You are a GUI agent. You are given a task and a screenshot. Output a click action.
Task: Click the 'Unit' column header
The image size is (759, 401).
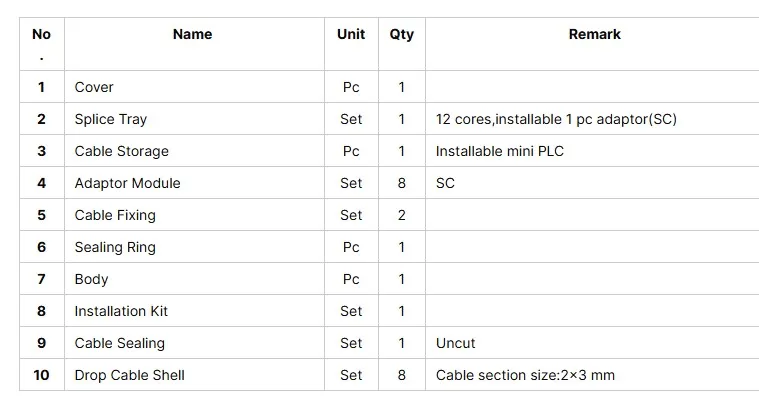351,34
